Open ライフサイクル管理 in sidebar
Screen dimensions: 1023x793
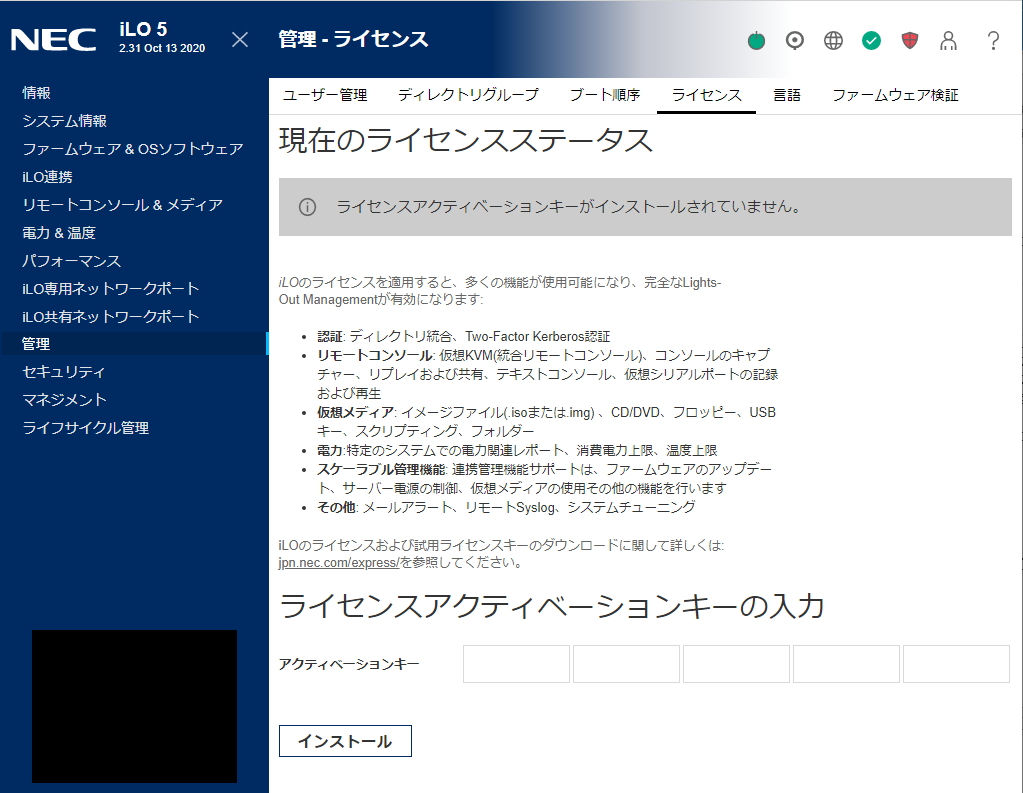pyautogui.click(x=85, y=428)
